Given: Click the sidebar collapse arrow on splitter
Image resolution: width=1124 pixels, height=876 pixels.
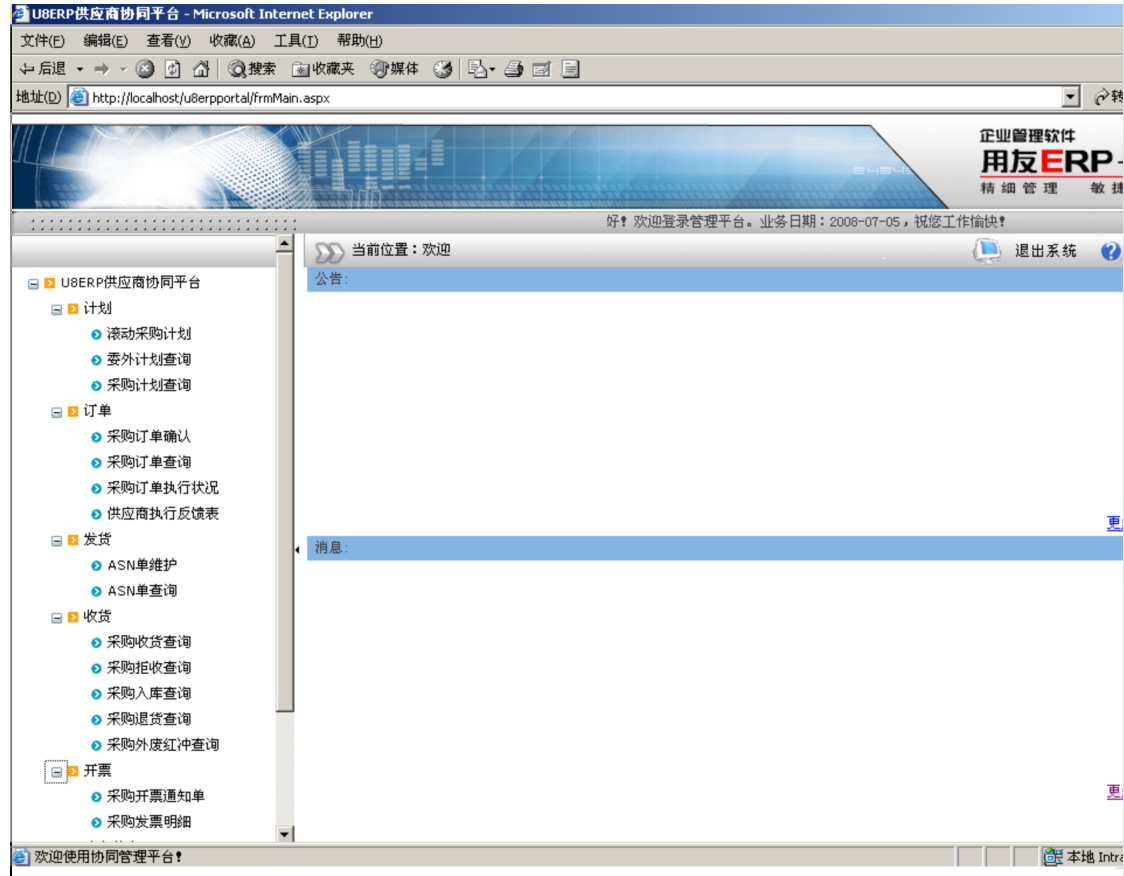Looking at the screenshot, I should [x=297, y=550].
